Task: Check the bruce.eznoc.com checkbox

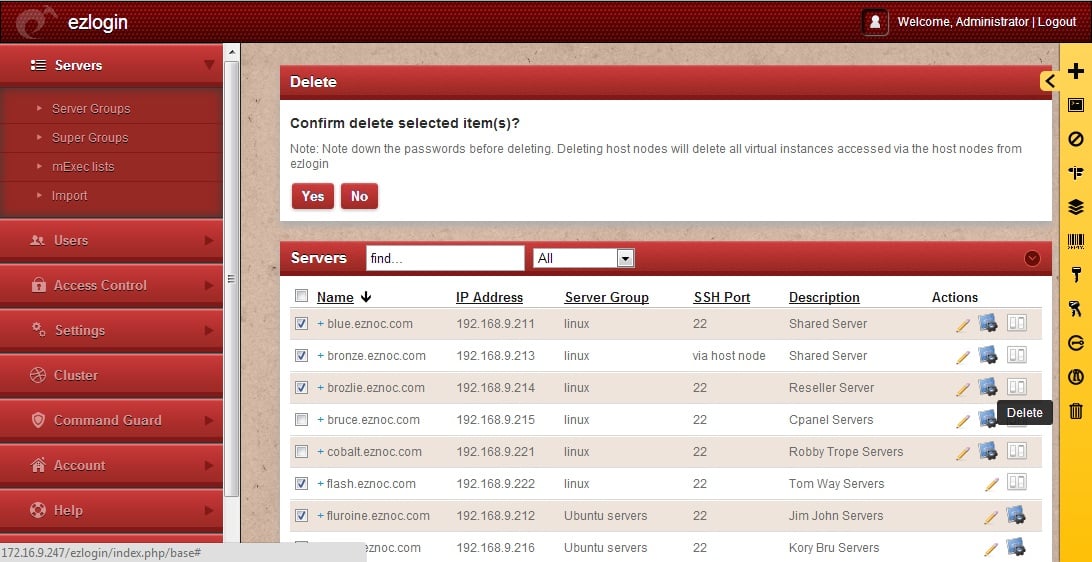Action: coord(301,420)
